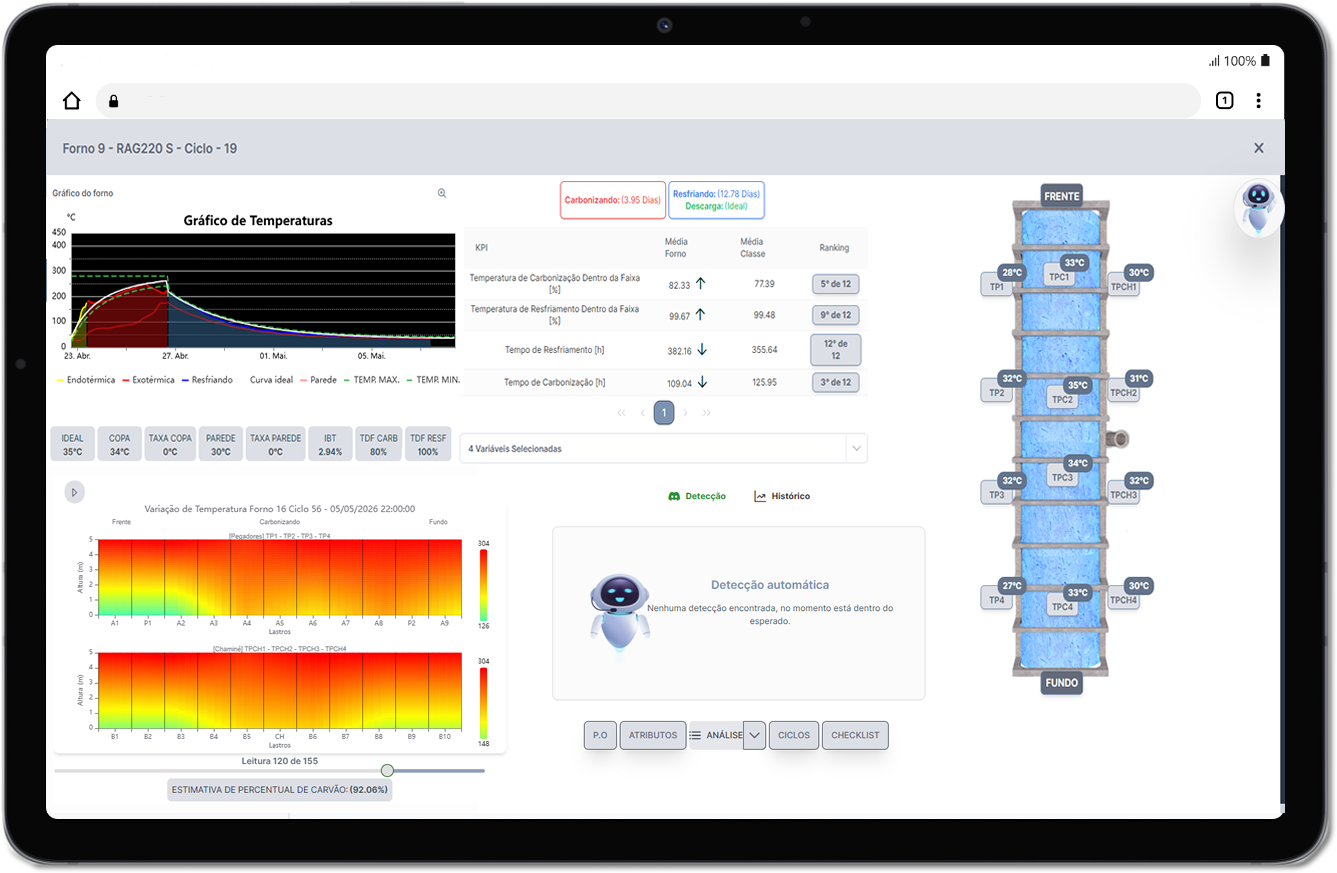Open ranking 12° de 12 badge
Image resolution: width=1337 pixels, height=873 pixels.
pyautogui.click(x=835, y=349)
